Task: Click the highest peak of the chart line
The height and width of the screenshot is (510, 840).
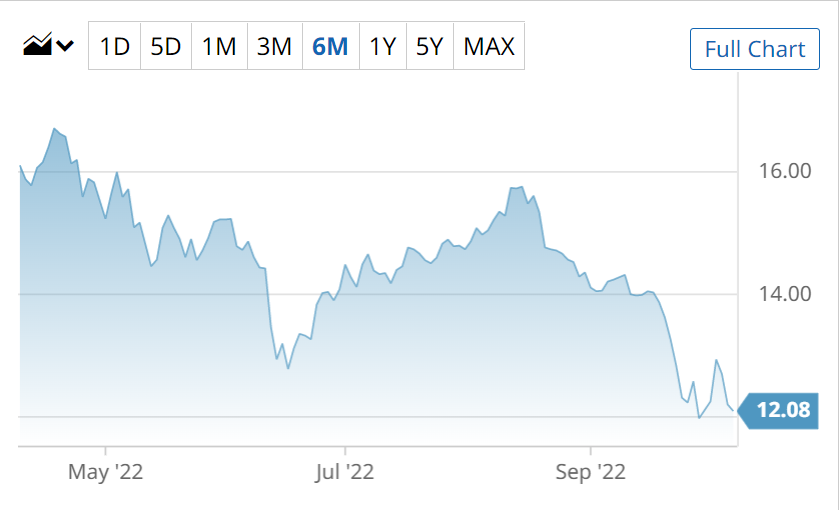Action: (54, 129)
